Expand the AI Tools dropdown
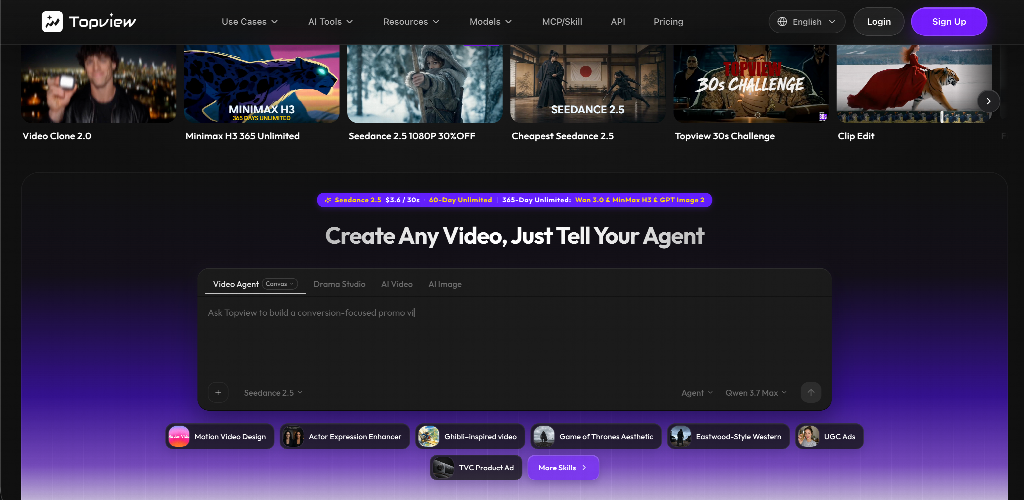Screen dimensions: 1024x500 click(x=330, y=22)
